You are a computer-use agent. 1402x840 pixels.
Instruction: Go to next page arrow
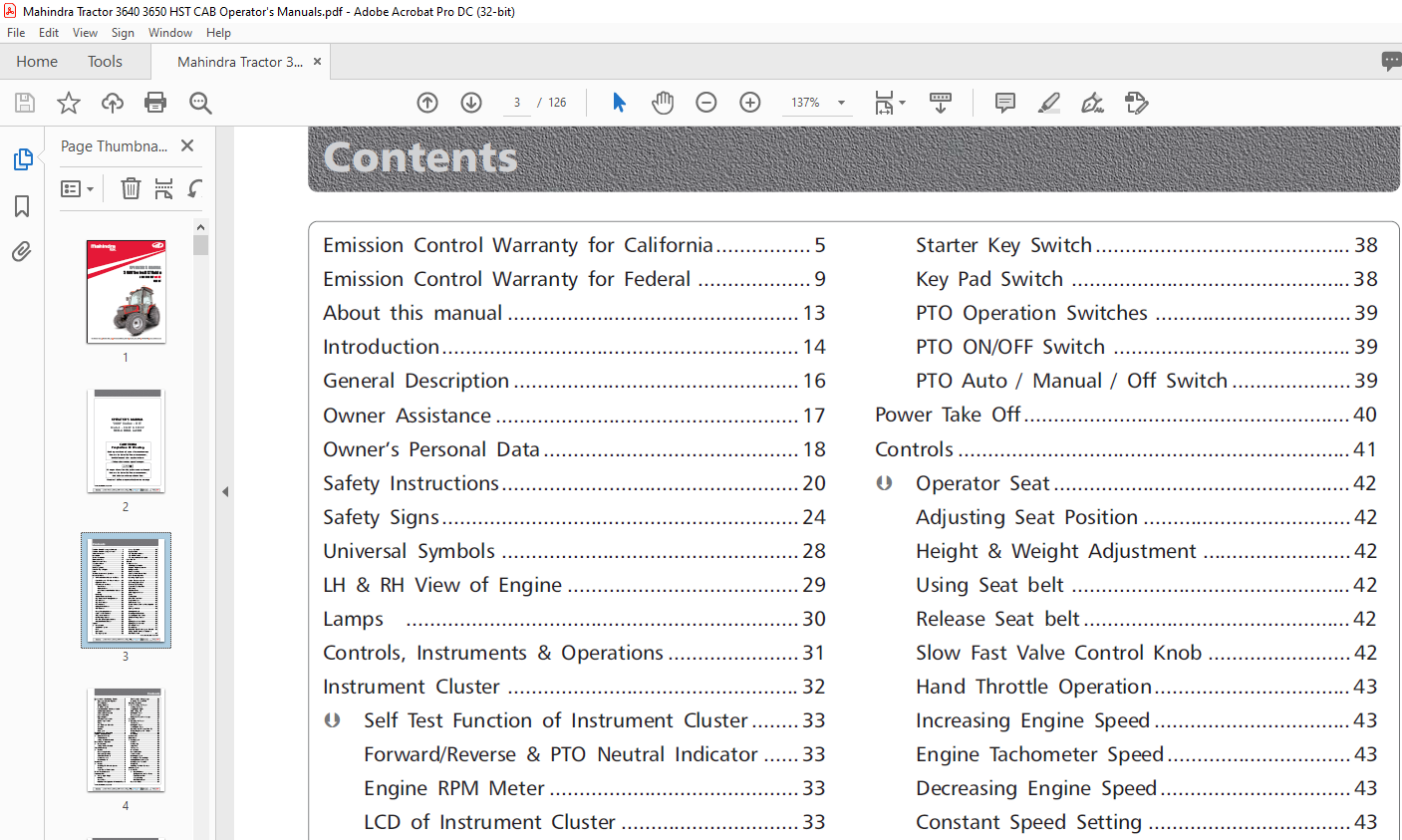(471, 103)
